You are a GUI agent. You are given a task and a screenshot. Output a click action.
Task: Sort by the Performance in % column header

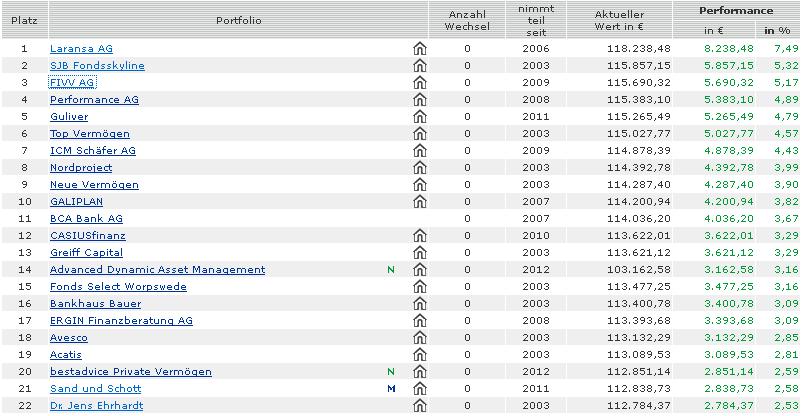[x=777, y=31]
